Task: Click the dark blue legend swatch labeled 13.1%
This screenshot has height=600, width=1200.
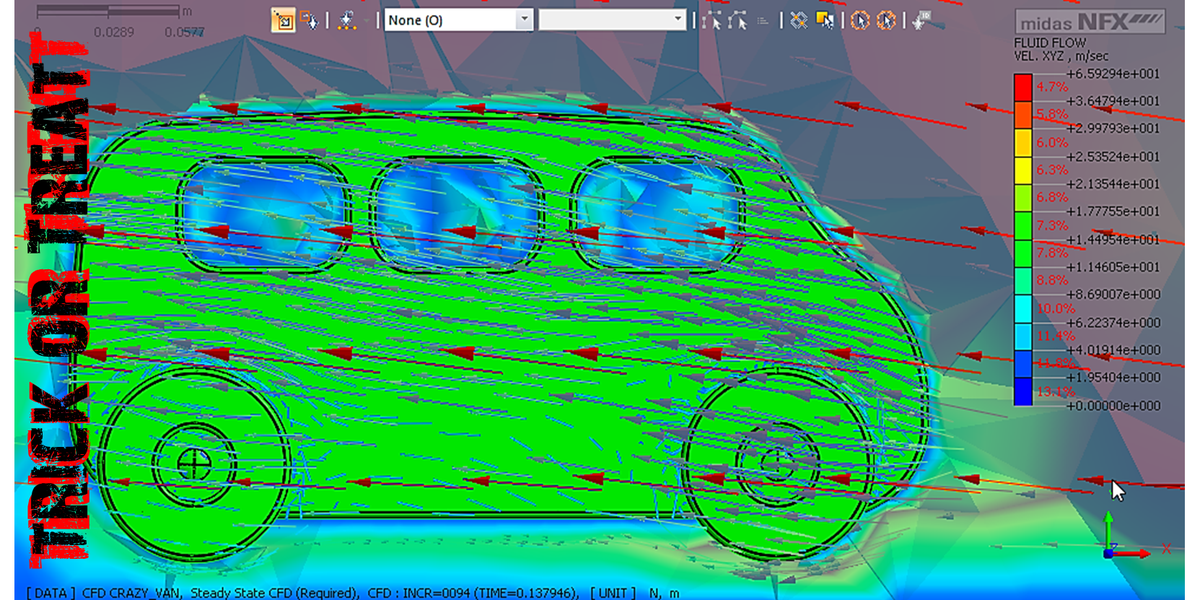Action: click(1023, 391)
